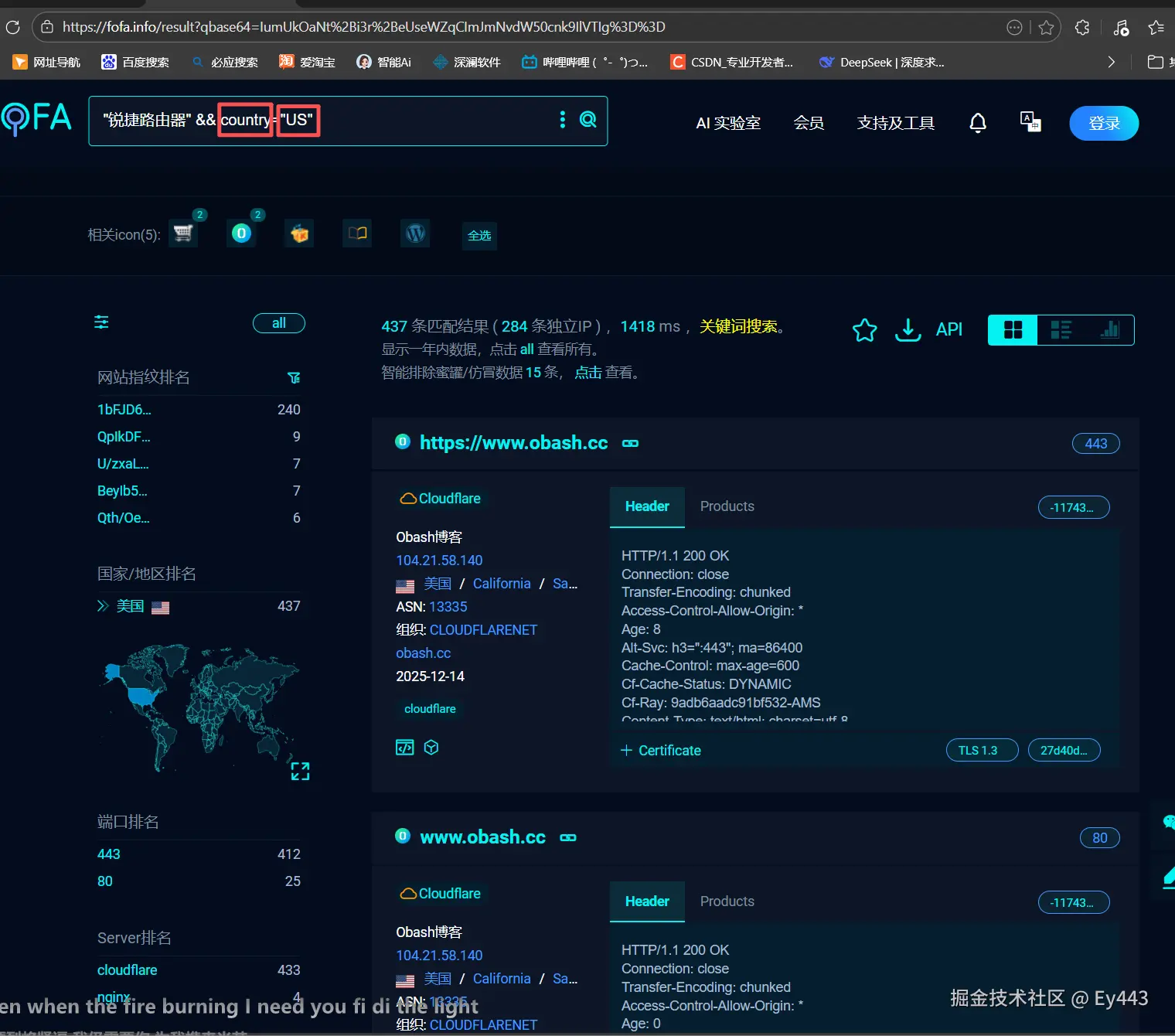Screen dimensions: 1175x1036
Task: Click obash.cc domain link
Action: pos(423,653)
